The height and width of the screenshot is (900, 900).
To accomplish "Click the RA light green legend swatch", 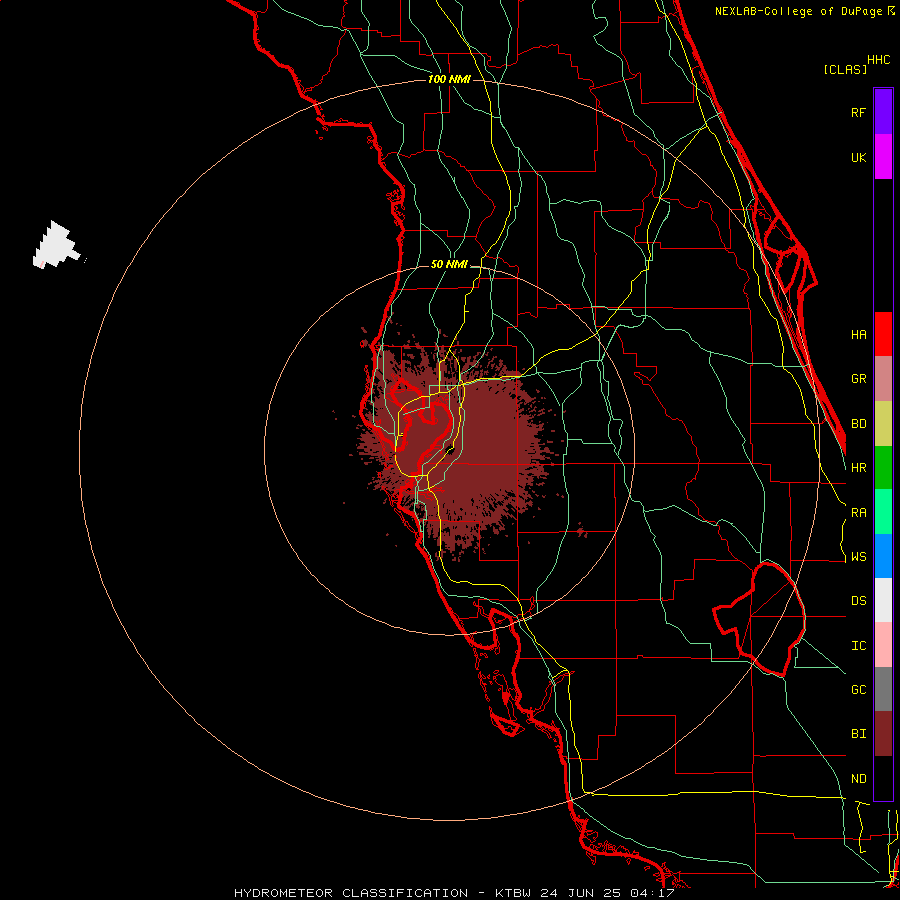I will 883,512.
